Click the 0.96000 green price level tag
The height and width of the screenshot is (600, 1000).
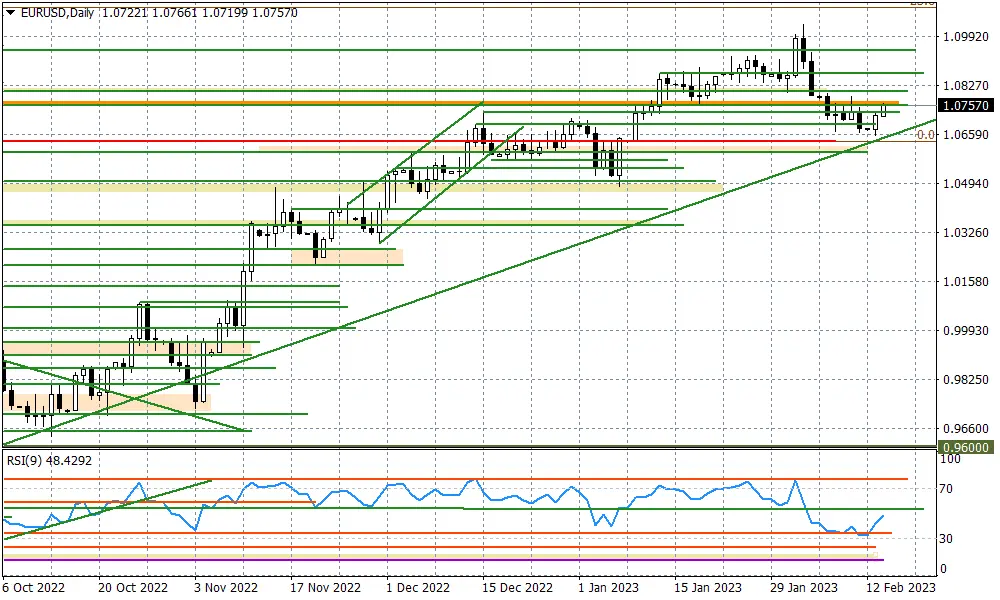[966, 448]
